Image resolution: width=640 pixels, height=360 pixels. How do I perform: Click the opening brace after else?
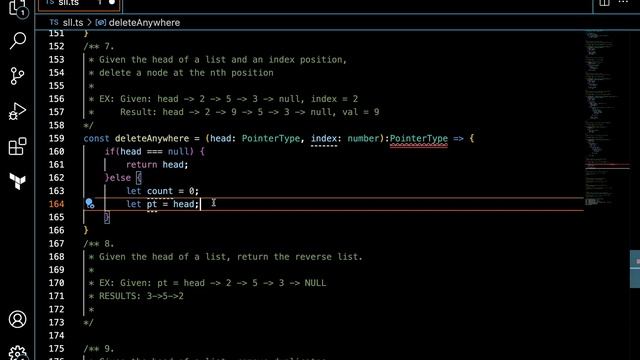(139, 178)
